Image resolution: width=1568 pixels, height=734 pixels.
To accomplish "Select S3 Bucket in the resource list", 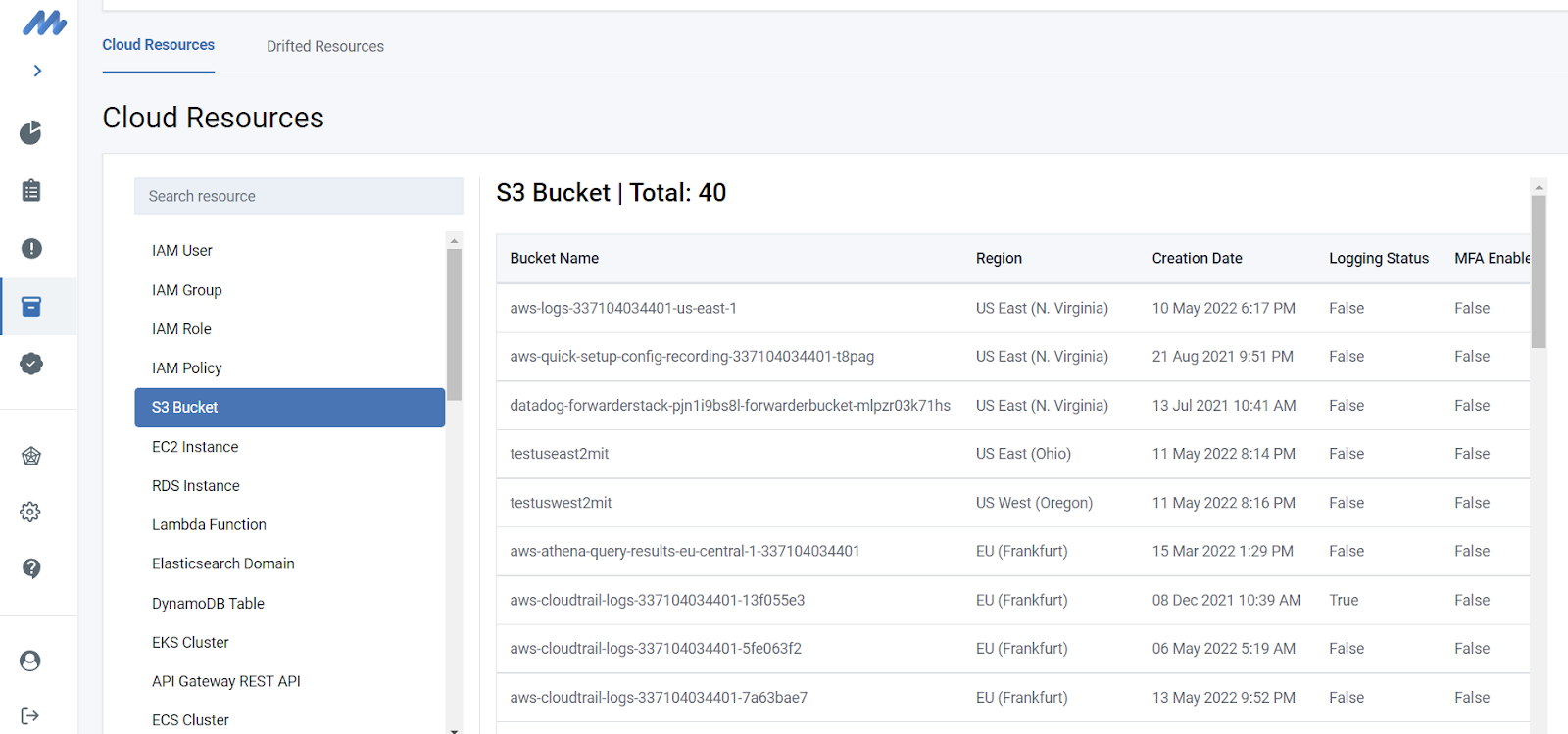I will coord(290,408).
